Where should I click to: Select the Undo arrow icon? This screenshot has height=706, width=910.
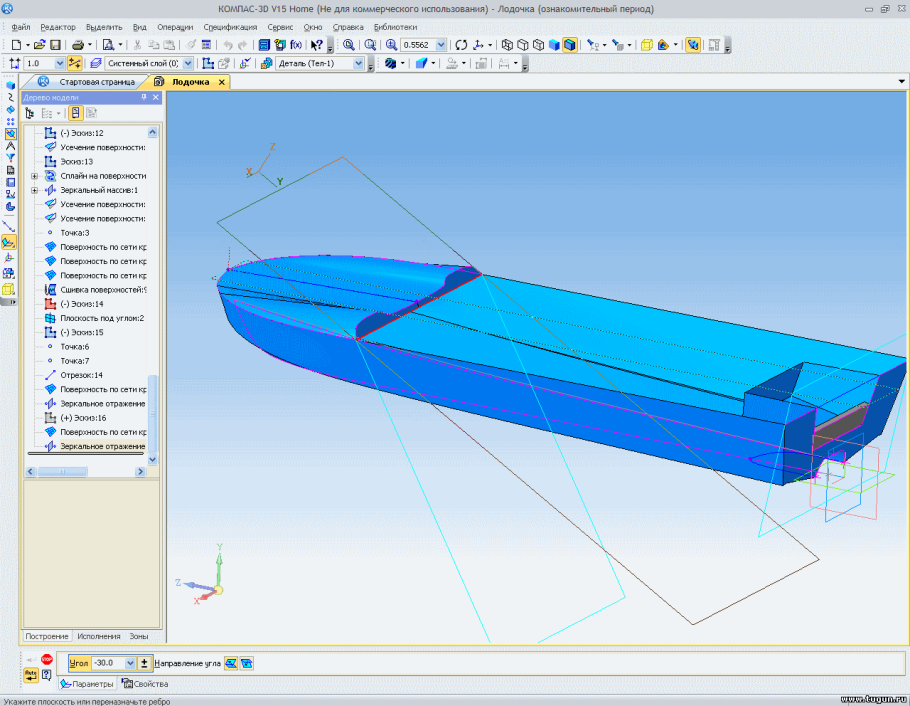tap(228, 45)
